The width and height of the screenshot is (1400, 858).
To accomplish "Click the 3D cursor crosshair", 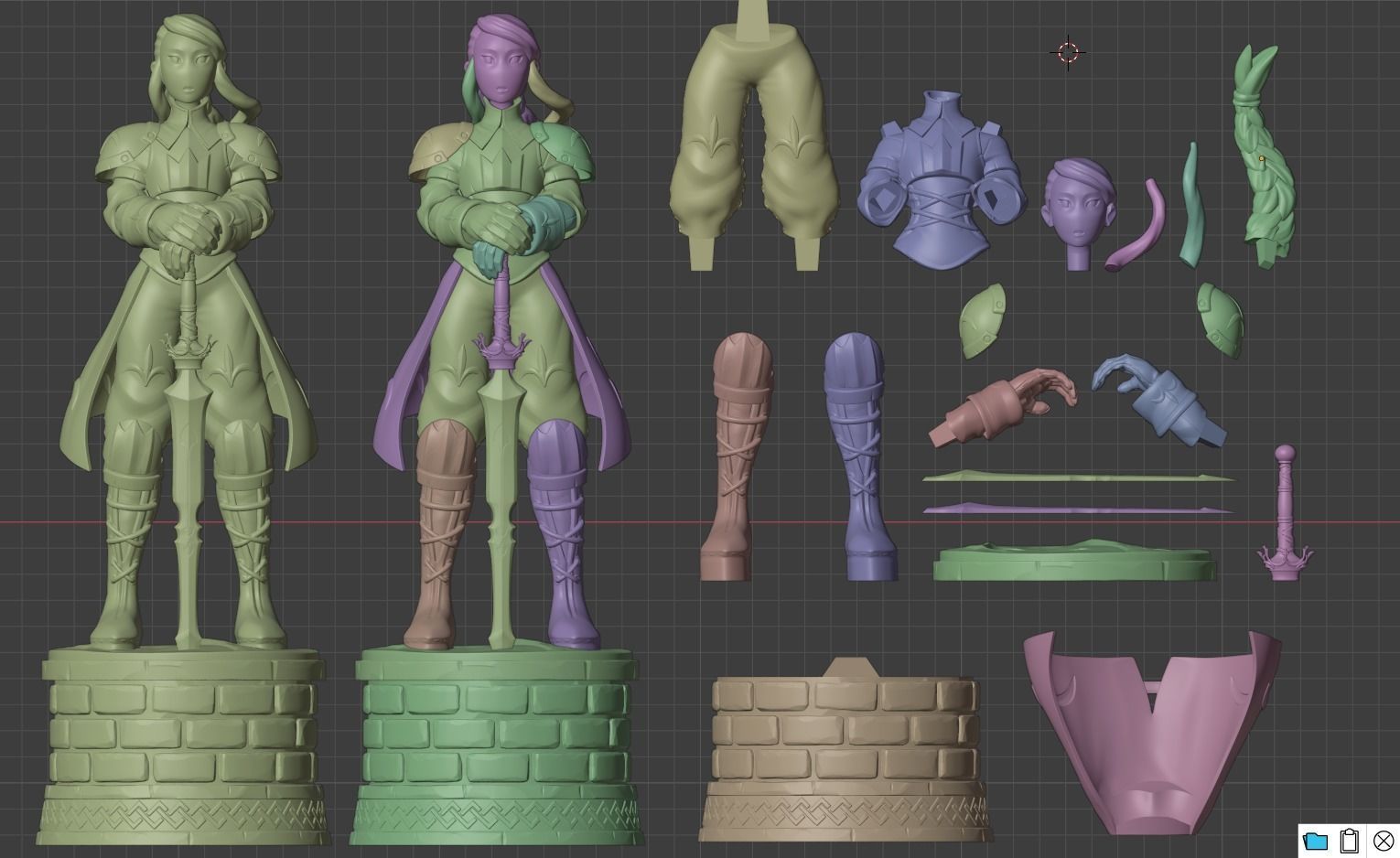I will (1068, 52).
